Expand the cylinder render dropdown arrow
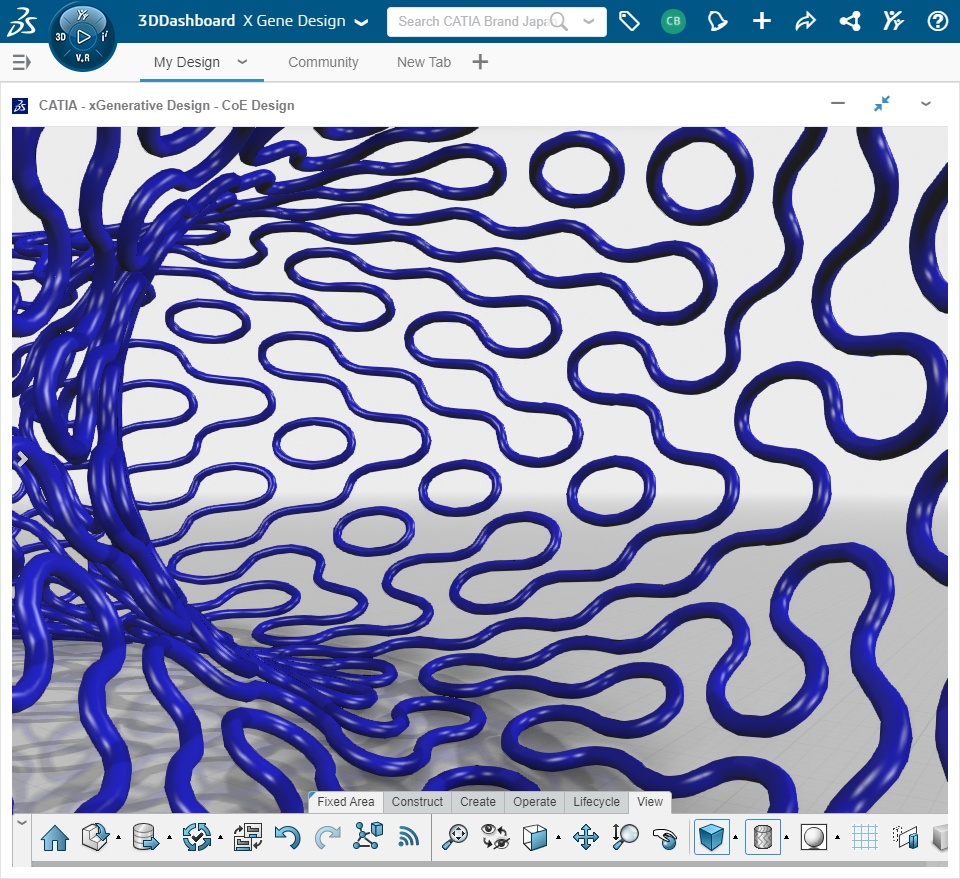The height and width of the screenshot is (879, 960). click(786, 837)
